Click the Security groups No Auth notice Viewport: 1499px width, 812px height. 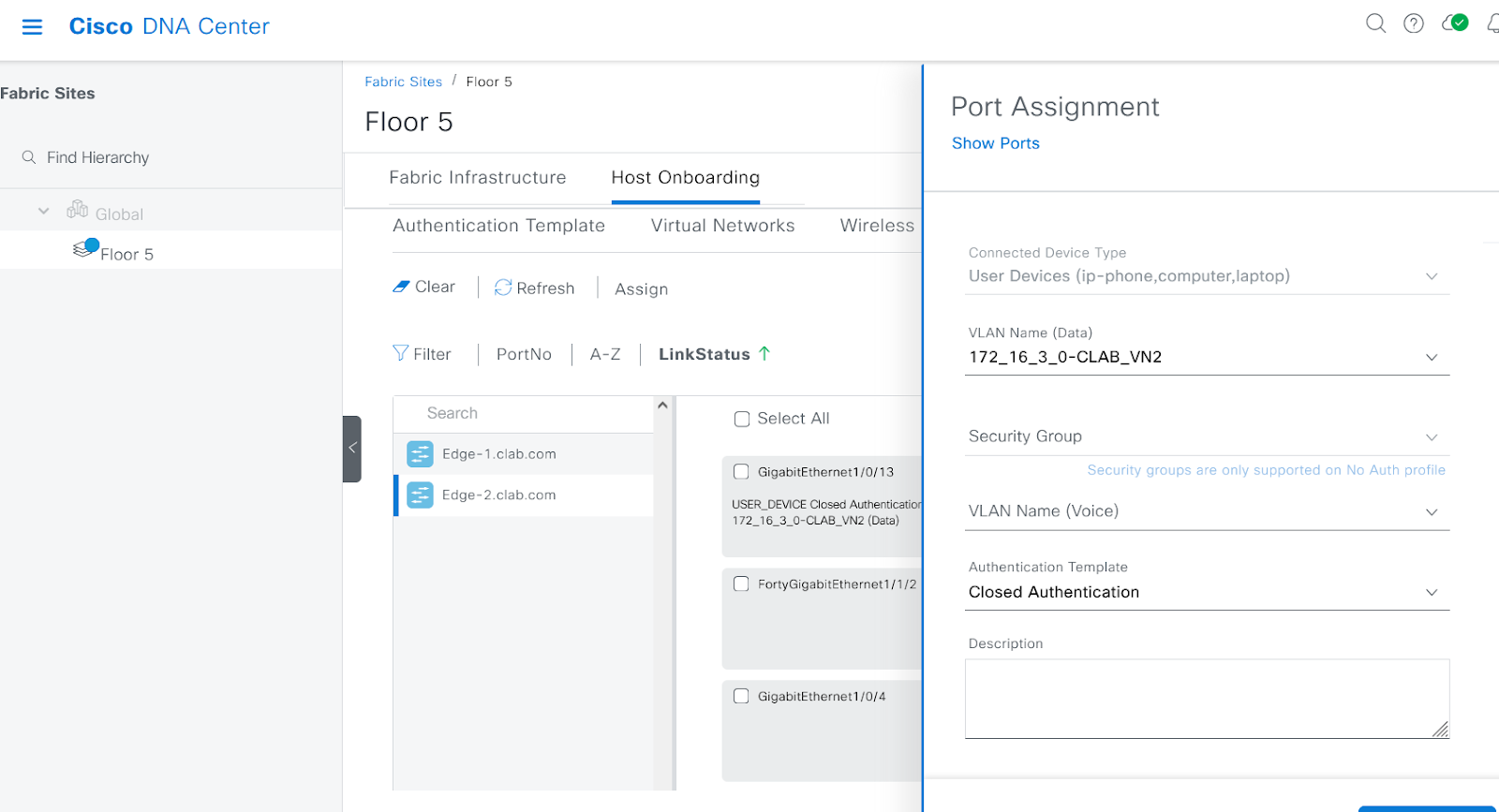click(x=1266, y=470)
